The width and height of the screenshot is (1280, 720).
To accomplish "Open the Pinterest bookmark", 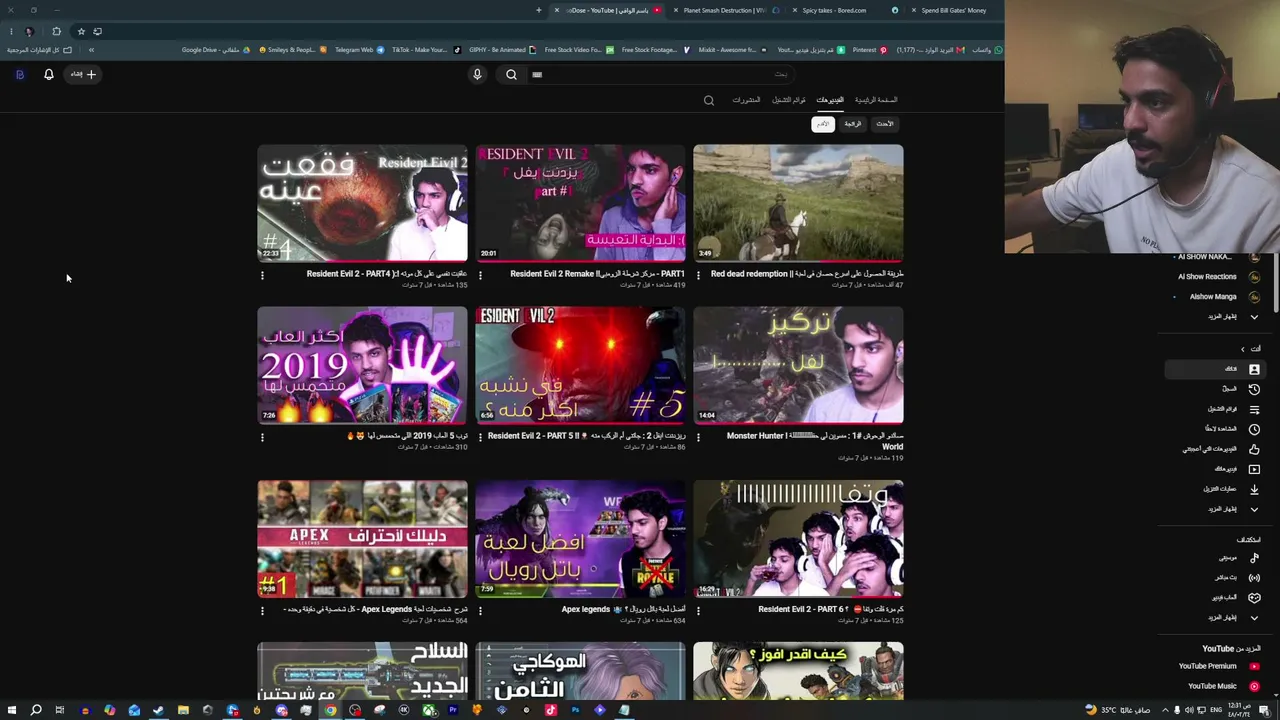I will (869, 50).
